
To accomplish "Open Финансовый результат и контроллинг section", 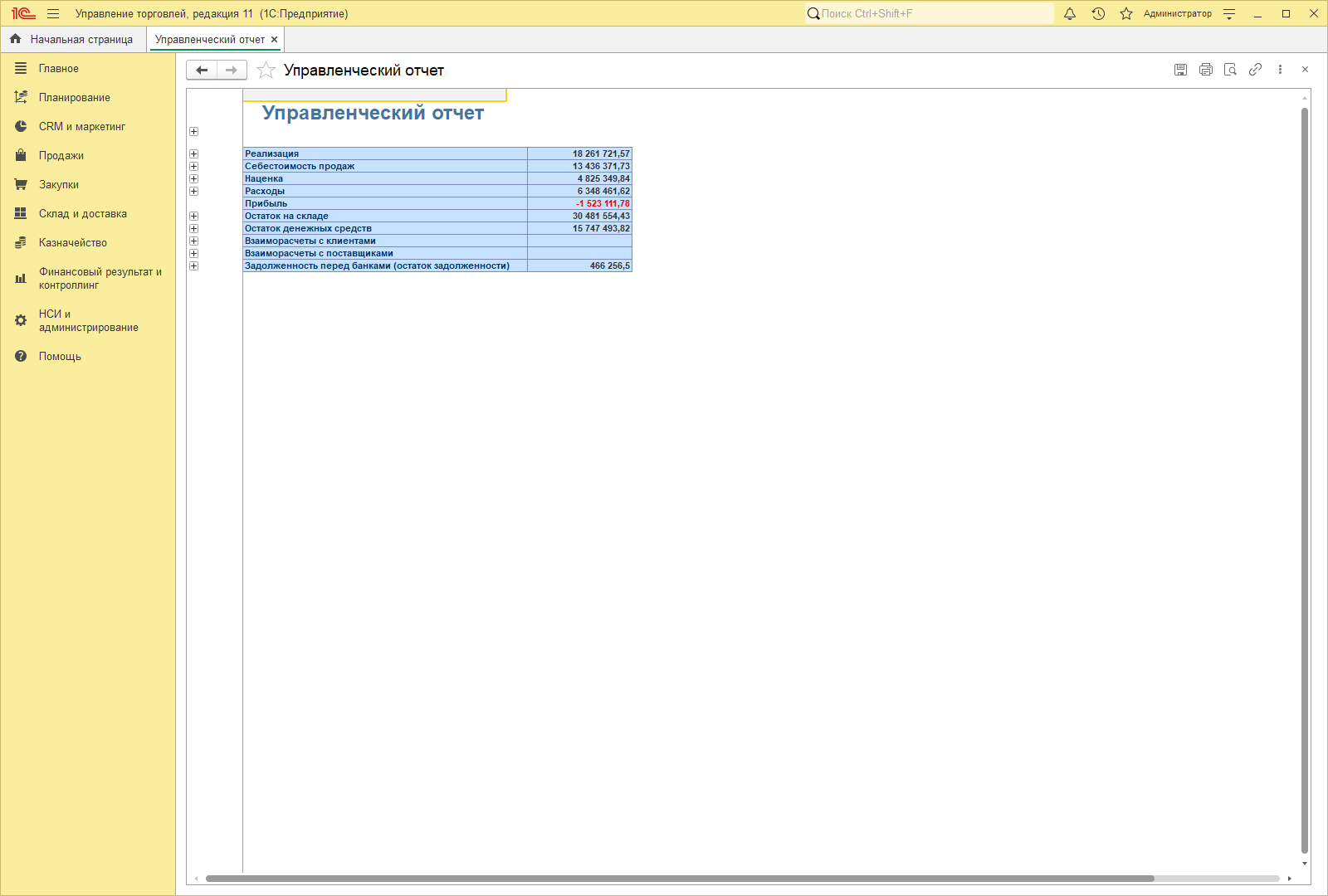I will [88, 279].
